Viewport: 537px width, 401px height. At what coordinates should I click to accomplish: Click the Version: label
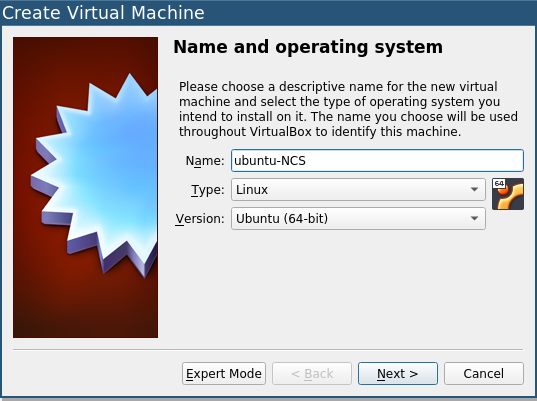pos(200,218)
